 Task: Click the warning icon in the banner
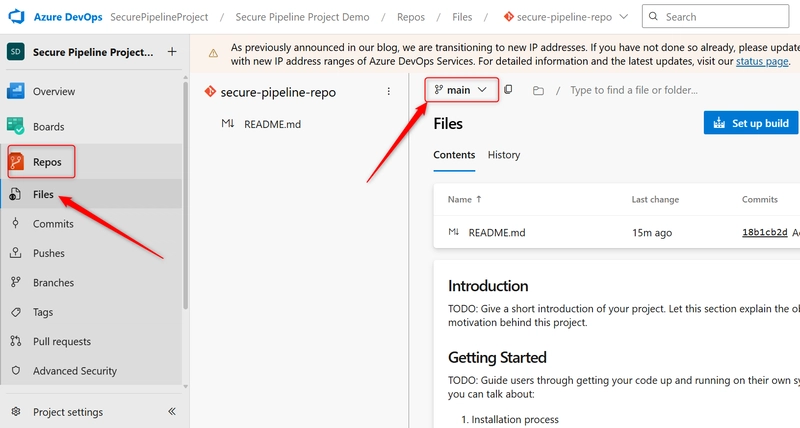[213, 53]
